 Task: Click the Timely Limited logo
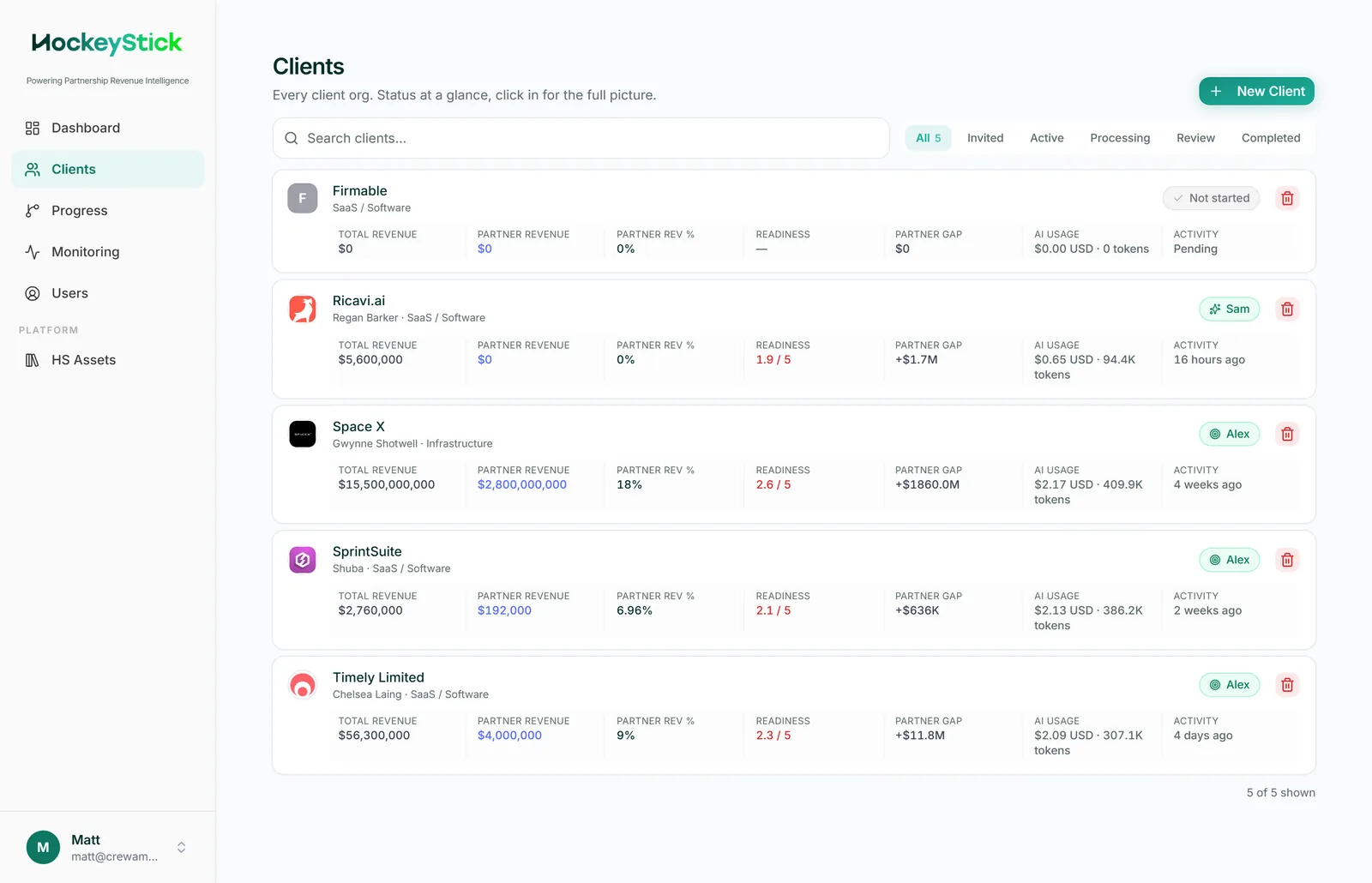point(302,685)
